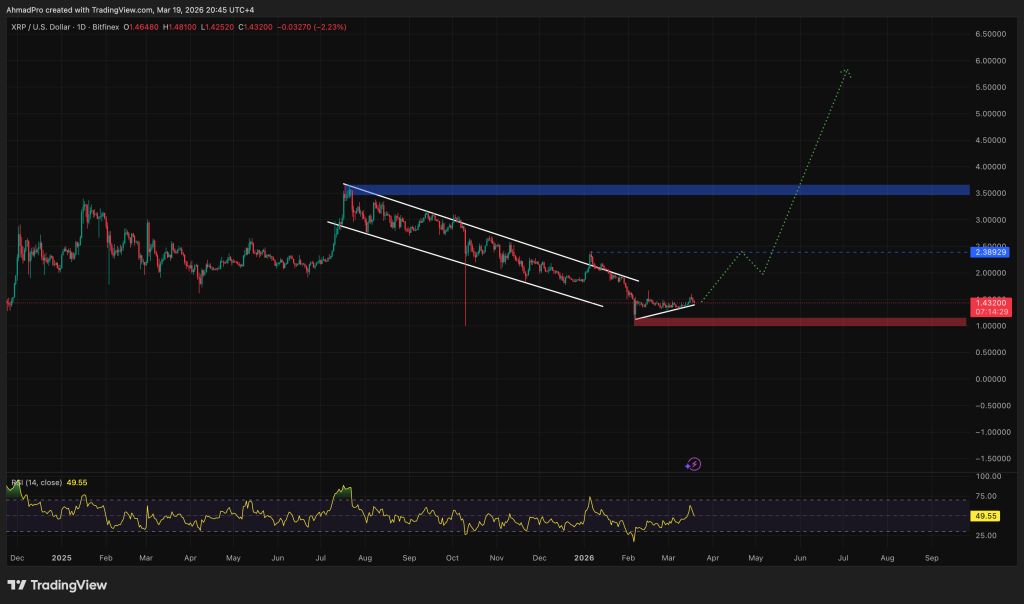Click the 6.50000 label on the price axis

(x=990, y=34)
